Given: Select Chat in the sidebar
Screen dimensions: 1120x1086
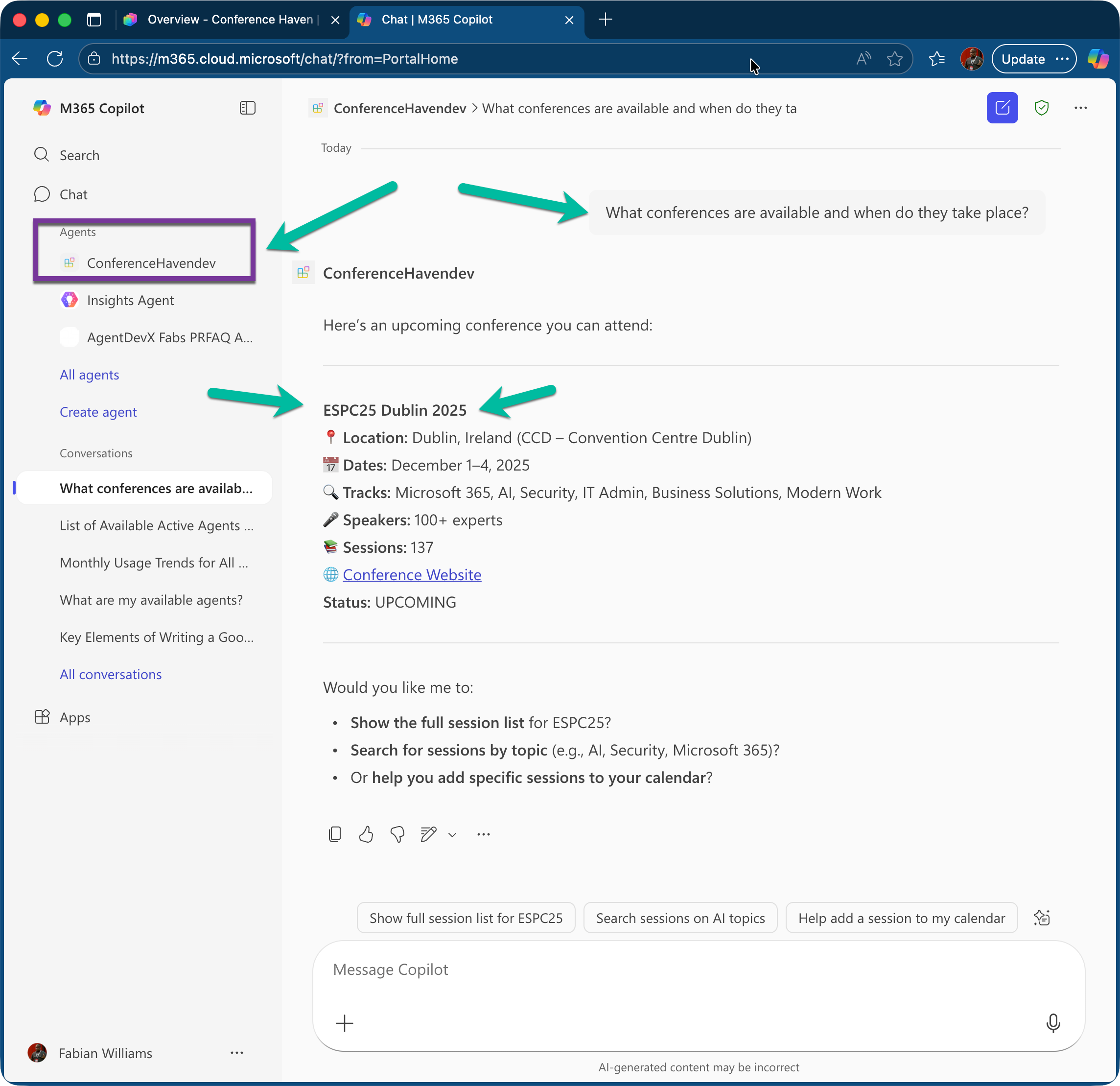Looking at the screenshot, I should 73,194.
